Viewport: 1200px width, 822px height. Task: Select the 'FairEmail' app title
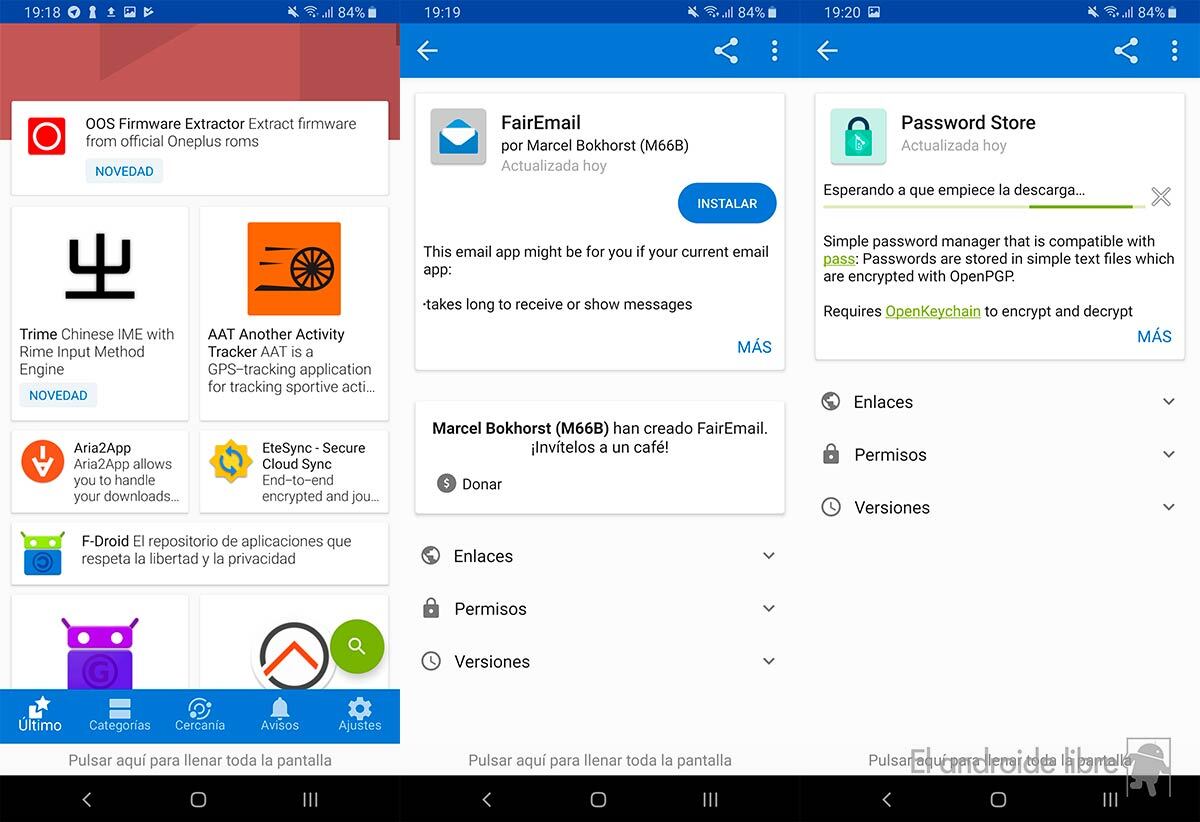click(541, 122)
